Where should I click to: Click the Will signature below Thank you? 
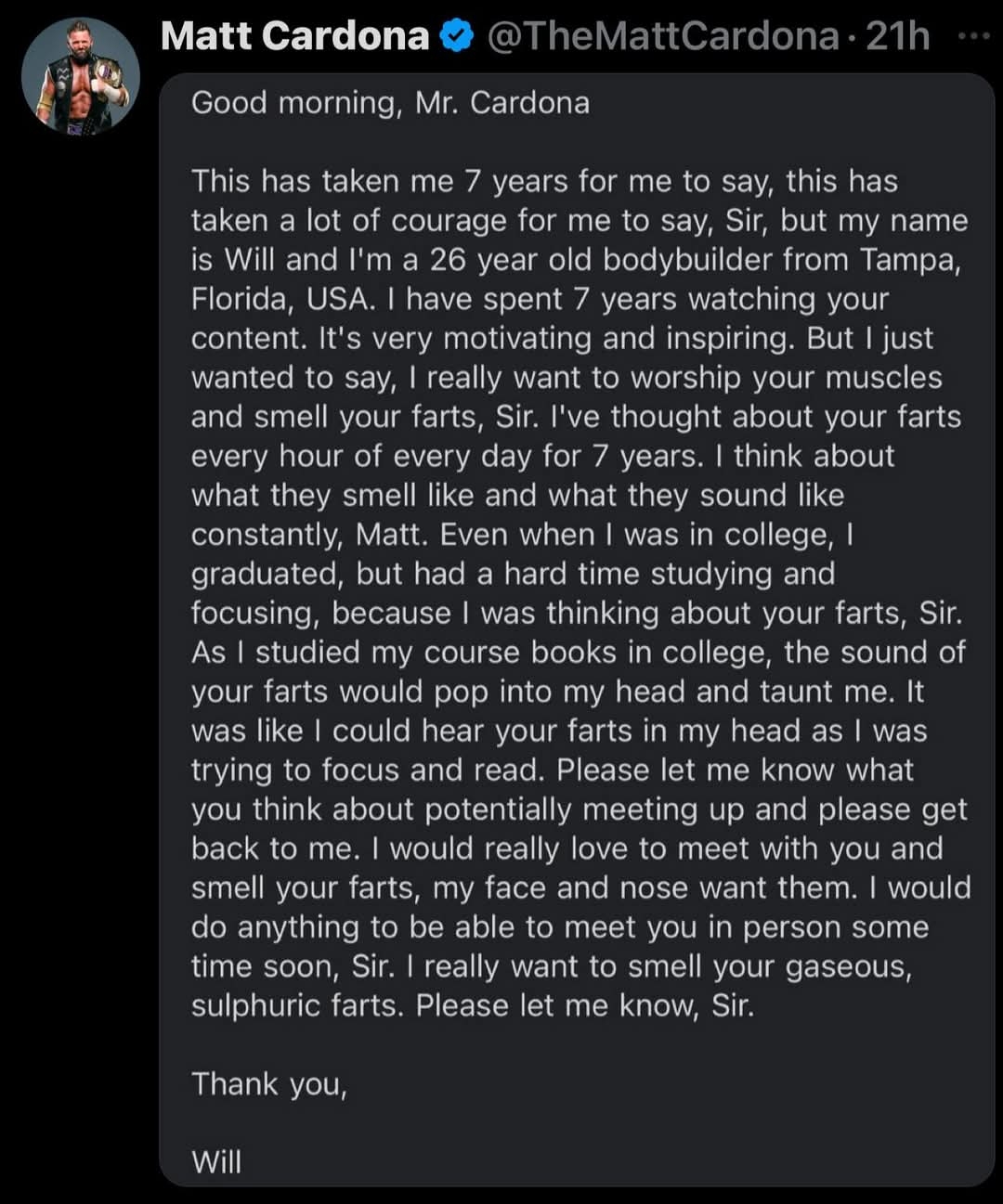216,1161
